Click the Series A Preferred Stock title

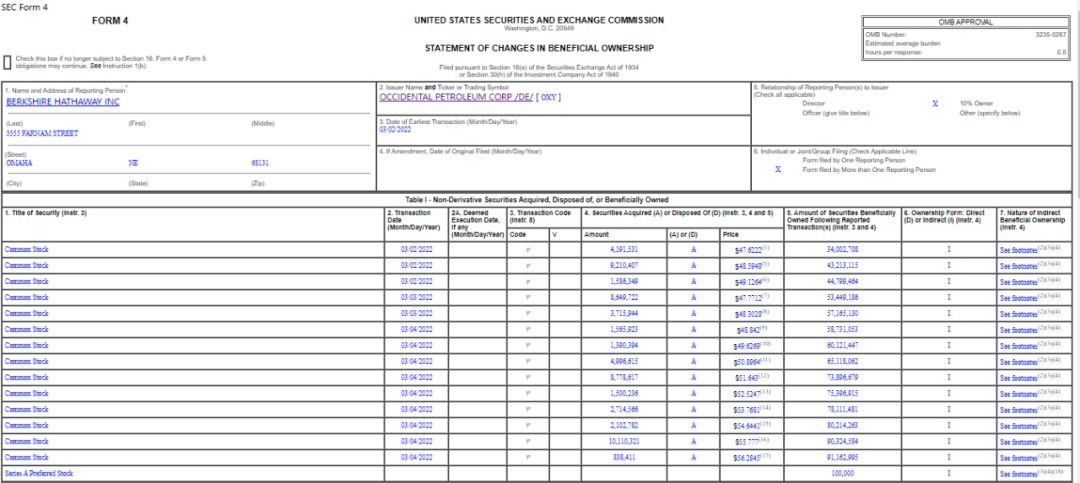click(39, 473)
